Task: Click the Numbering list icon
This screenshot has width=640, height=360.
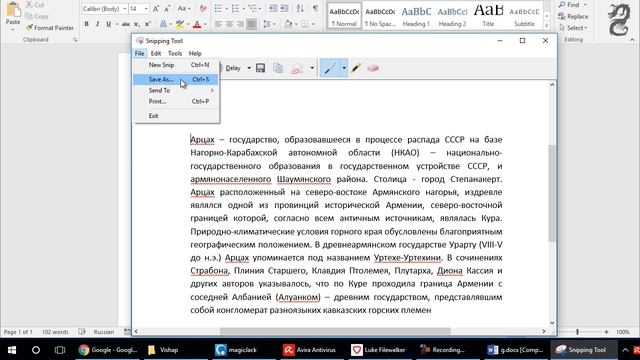Action: point(235,9)
